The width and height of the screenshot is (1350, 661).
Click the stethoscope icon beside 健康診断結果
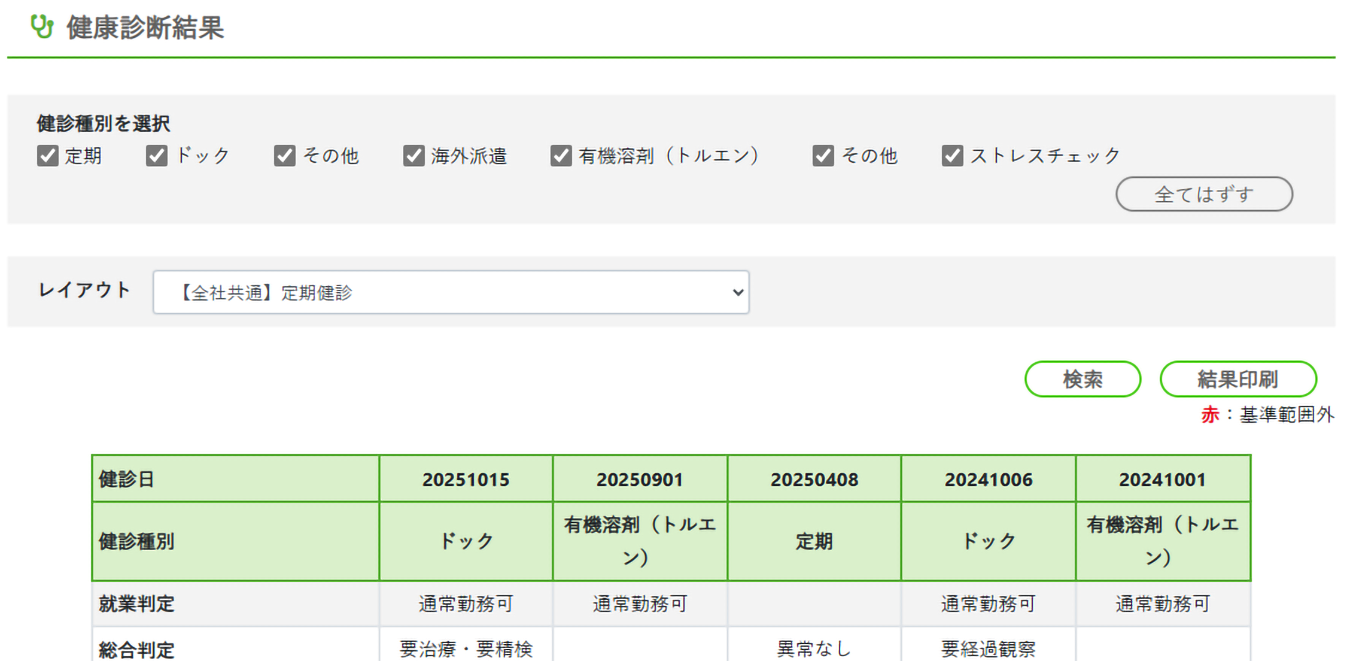(x=41, y=27)
